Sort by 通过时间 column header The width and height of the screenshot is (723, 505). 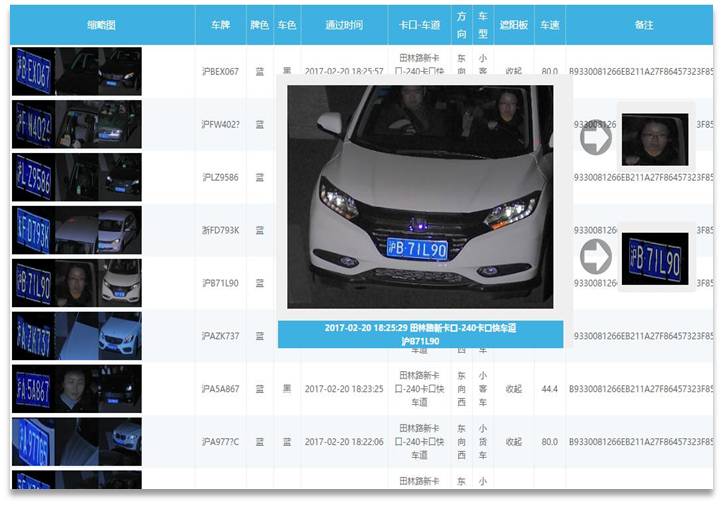(x=344, y=25)
